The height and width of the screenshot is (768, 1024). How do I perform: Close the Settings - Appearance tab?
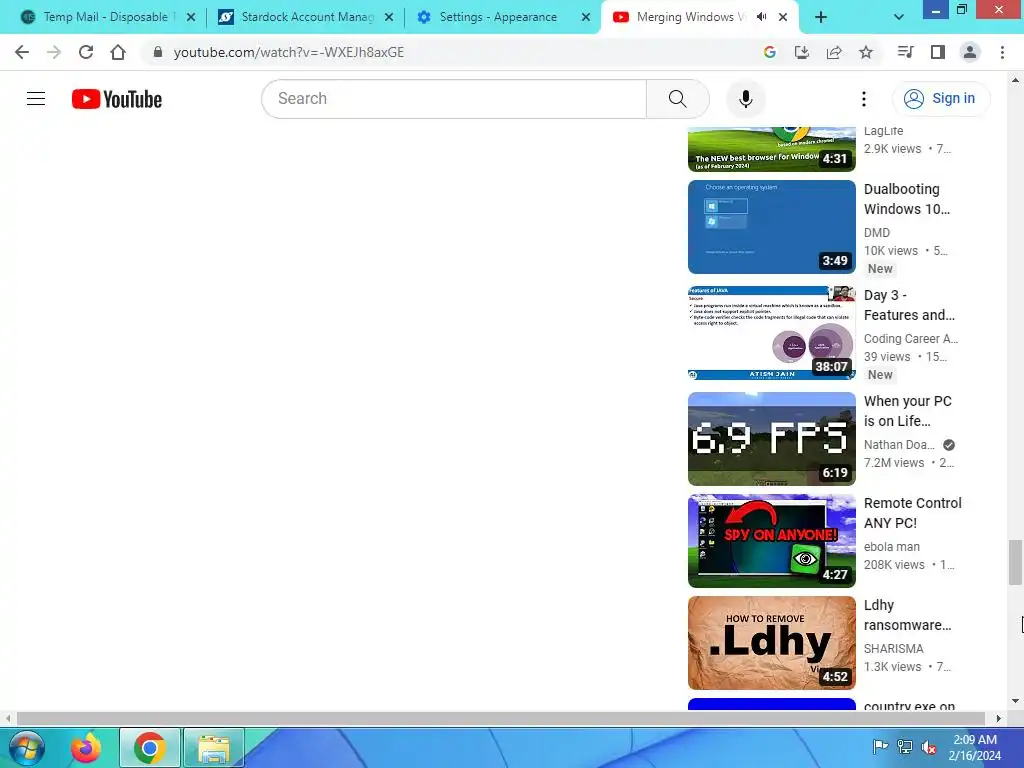click(x=586, y=18)
